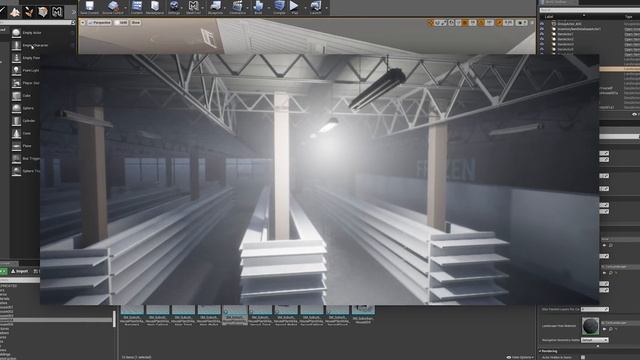Open the Perspective view type dropdown
Image resolution: width=640 pixels, height=360 pixels.
pyautogui.click(x=100, y=22)
